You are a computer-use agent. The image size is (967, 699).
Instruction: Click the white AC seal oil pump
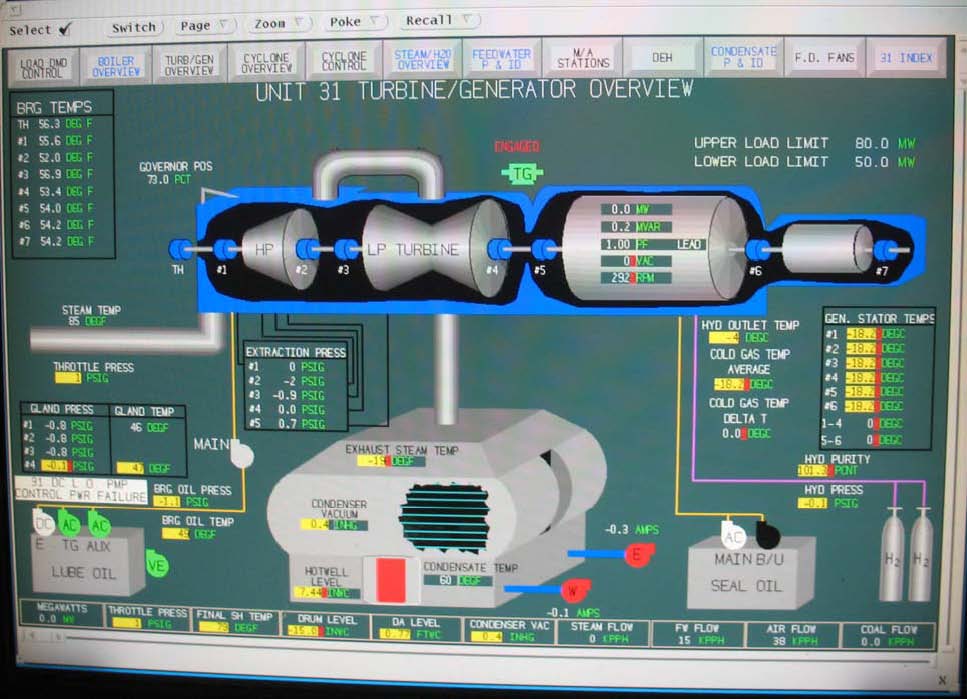733,536
